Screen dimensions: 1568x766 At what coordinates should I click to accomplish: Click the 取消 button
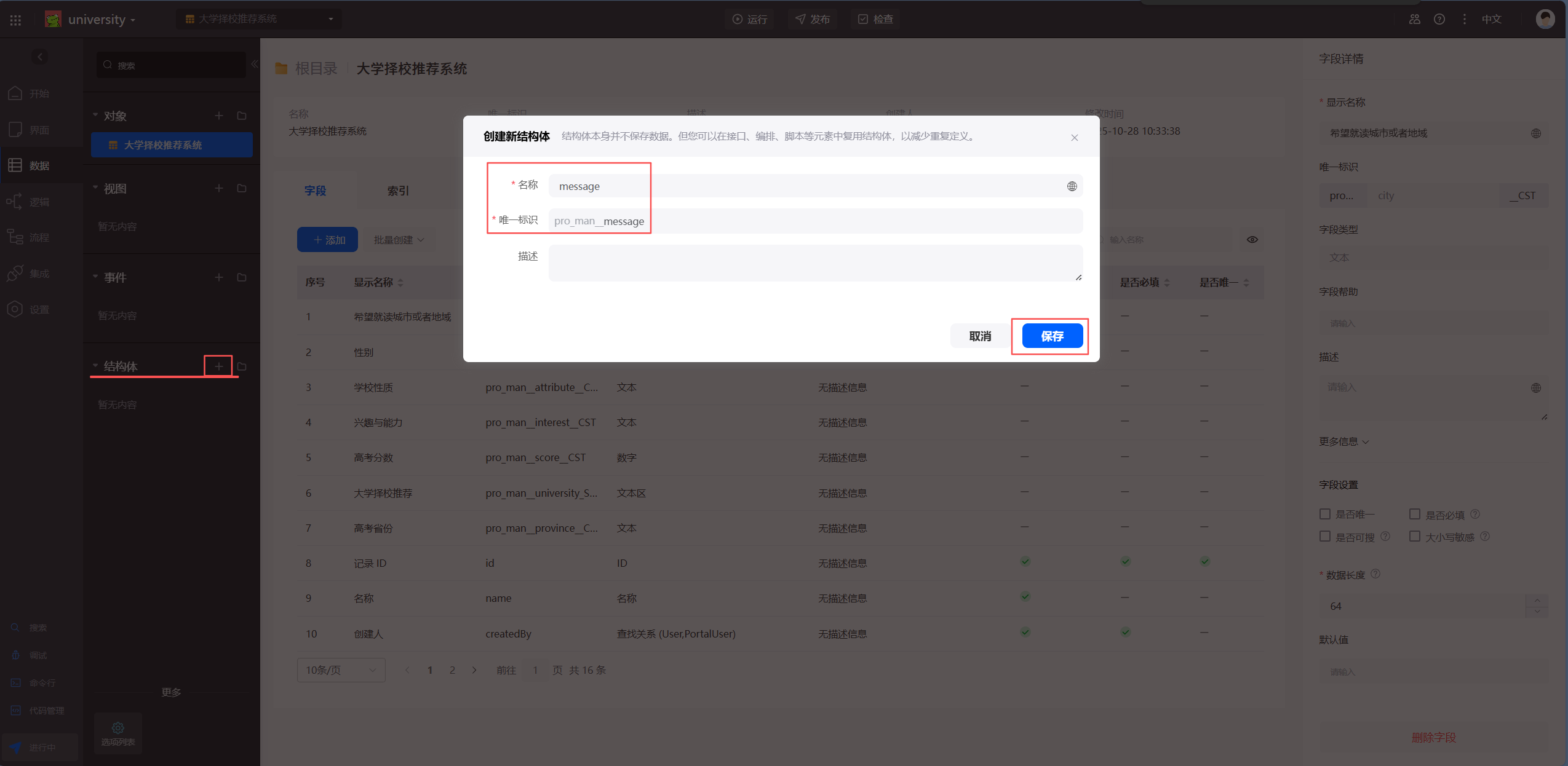pos(979,336)
